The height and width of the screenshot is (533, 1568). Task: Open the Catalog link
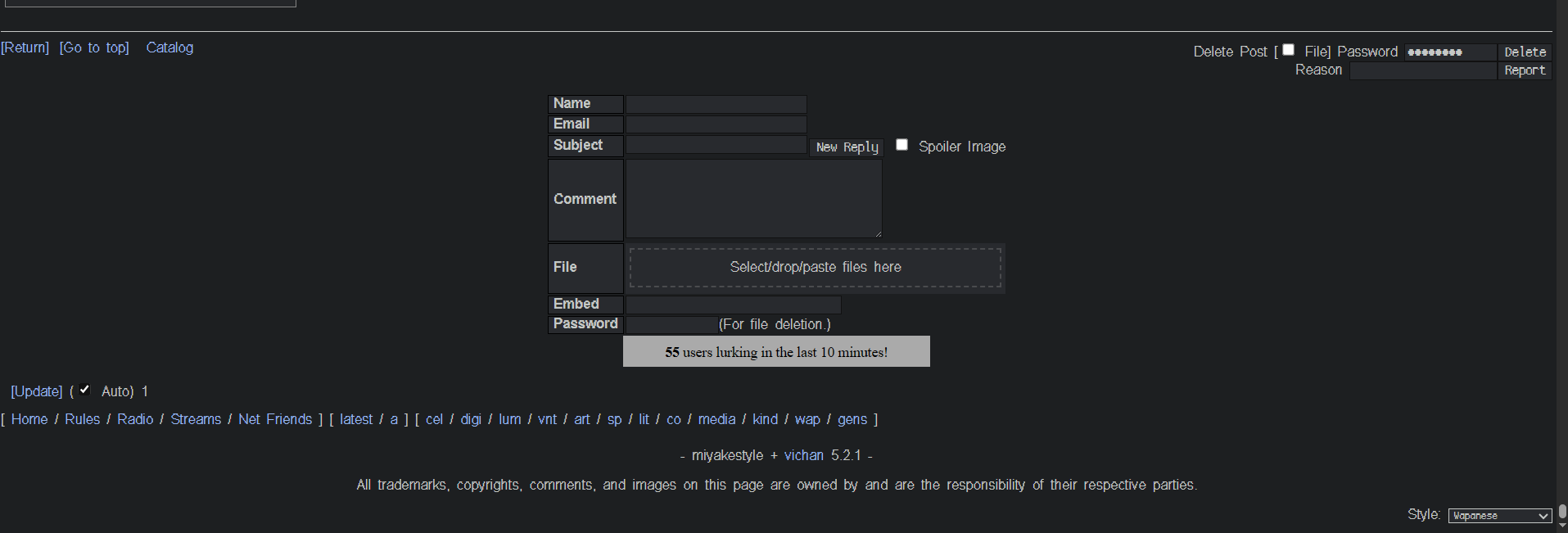[x=169, y=47]
